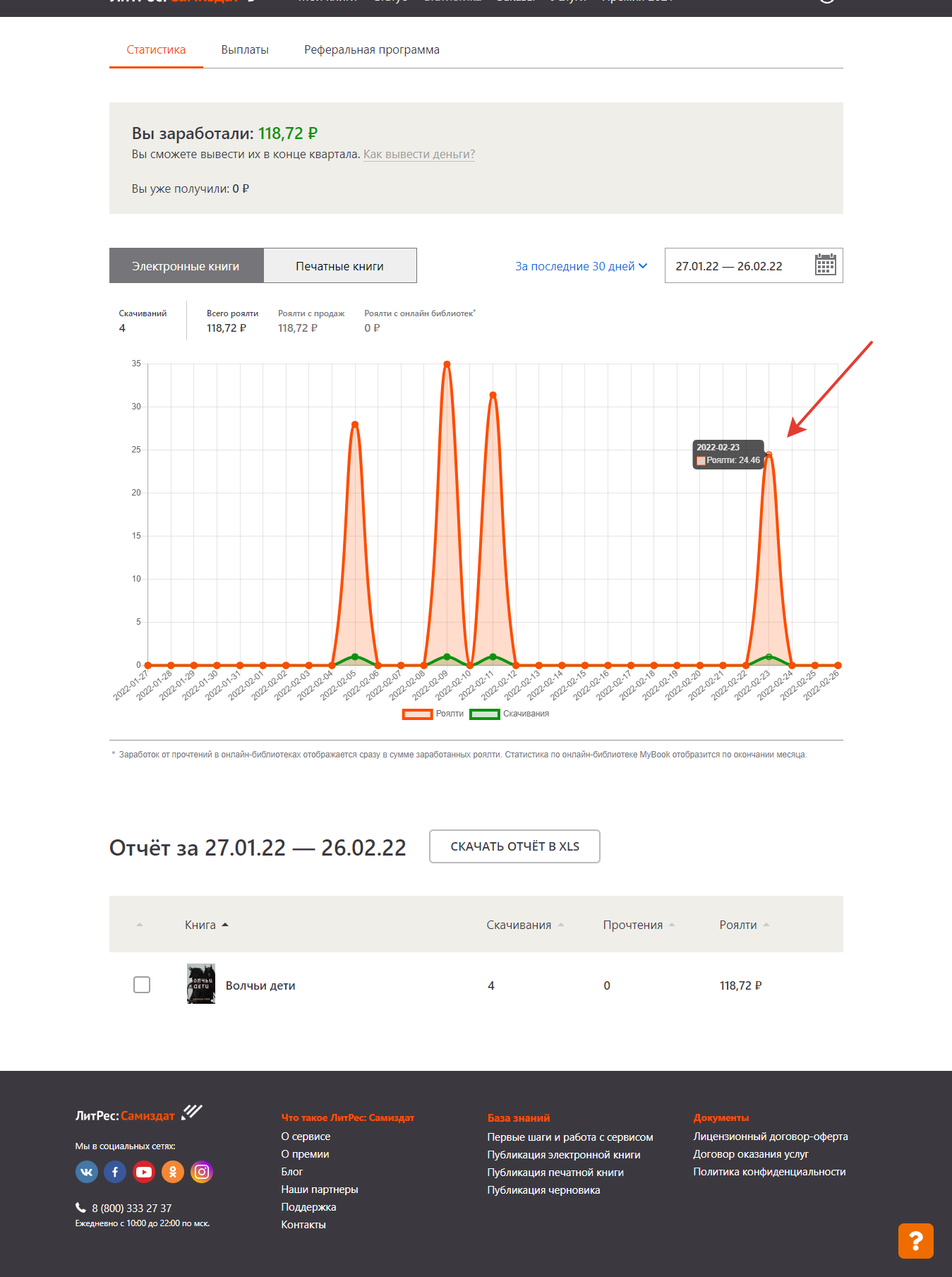Click the 27.01.22 — 26.02.22 date range field
Viewport: 952px width, 1277px height.
coord(754,265)
